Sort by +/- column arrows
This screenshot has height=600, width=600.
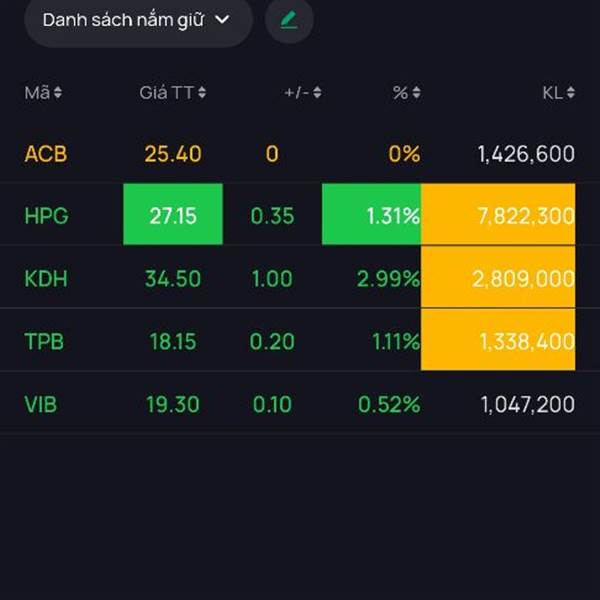(x=317, y=93)
